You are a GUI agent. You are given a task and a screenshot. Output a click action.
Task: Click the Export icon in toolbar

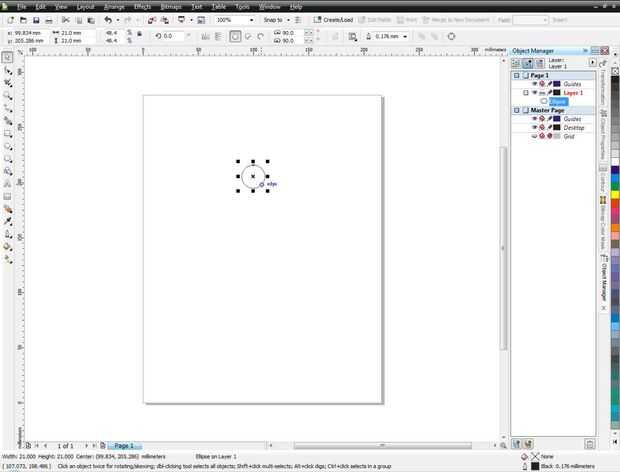point(165,20)
